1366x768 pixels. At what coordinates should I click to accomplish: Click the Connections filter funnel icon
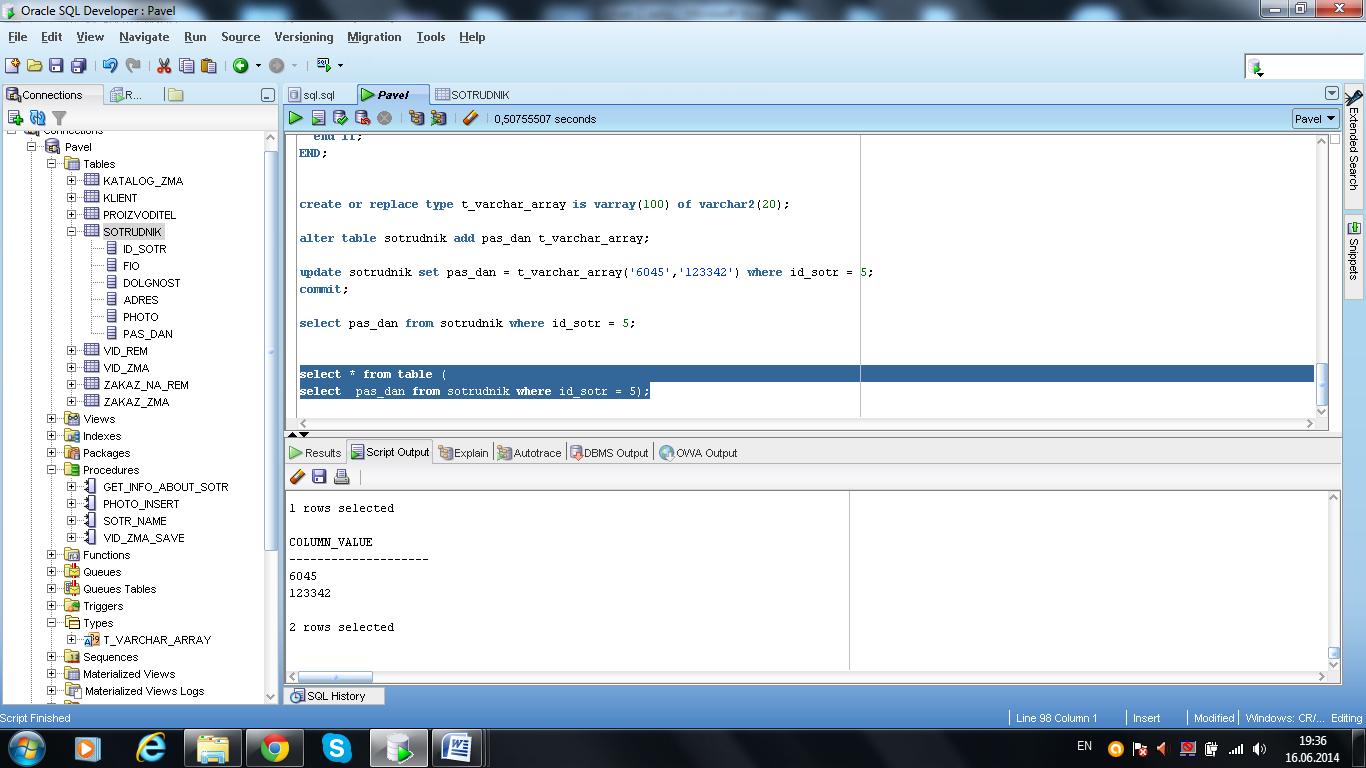pyautogui.click(x=59, y=118)
